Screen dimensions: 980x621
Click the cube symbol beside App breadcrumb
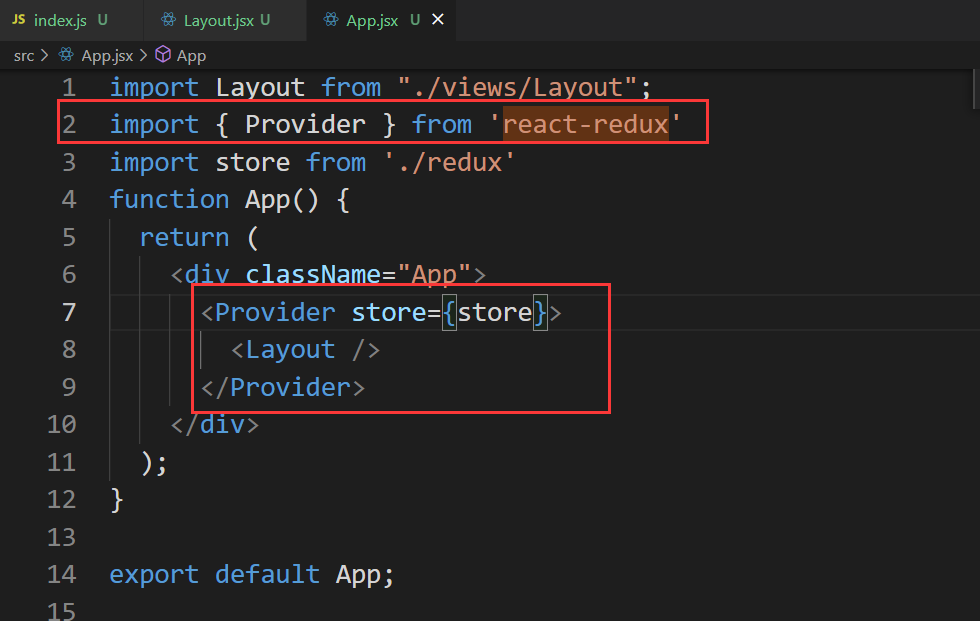click(x=162, y=55)
